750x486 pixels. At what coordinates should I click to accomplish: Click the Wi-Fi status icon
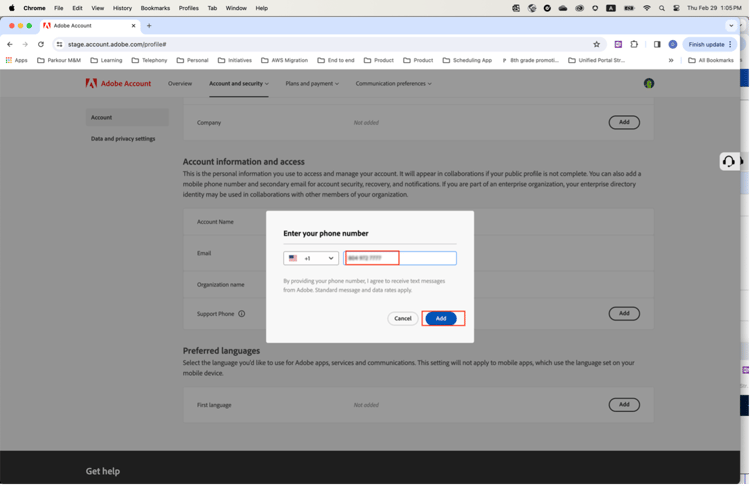pos(647,8)
